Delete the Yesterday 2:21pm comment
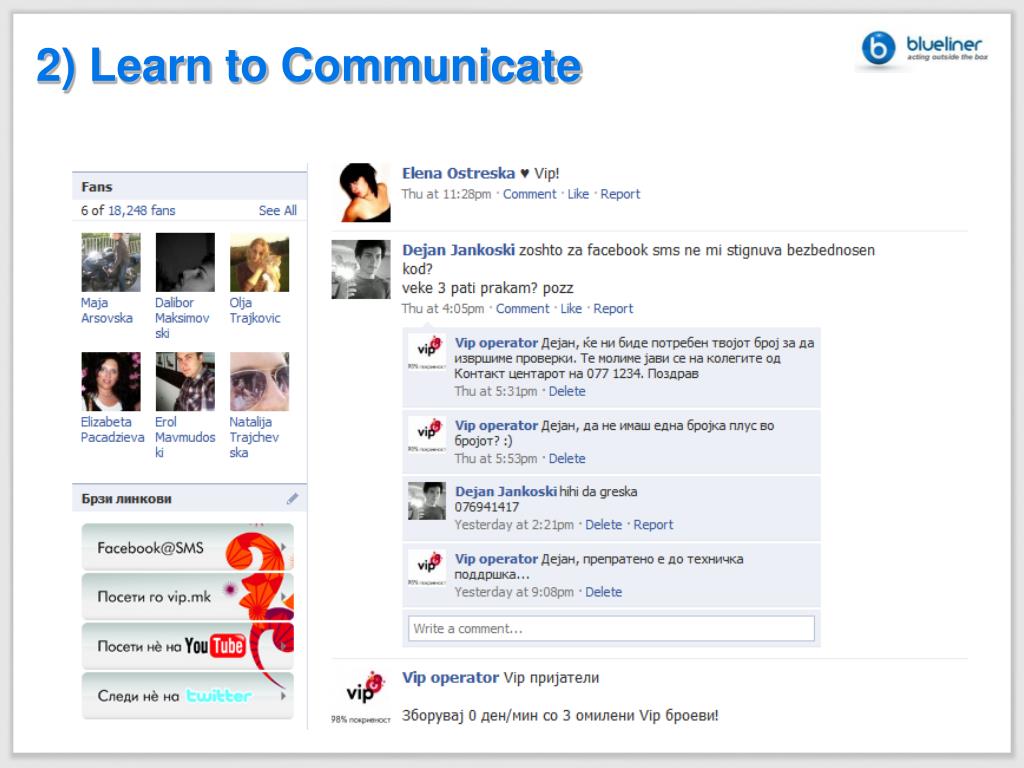 (x=603, y=524)
